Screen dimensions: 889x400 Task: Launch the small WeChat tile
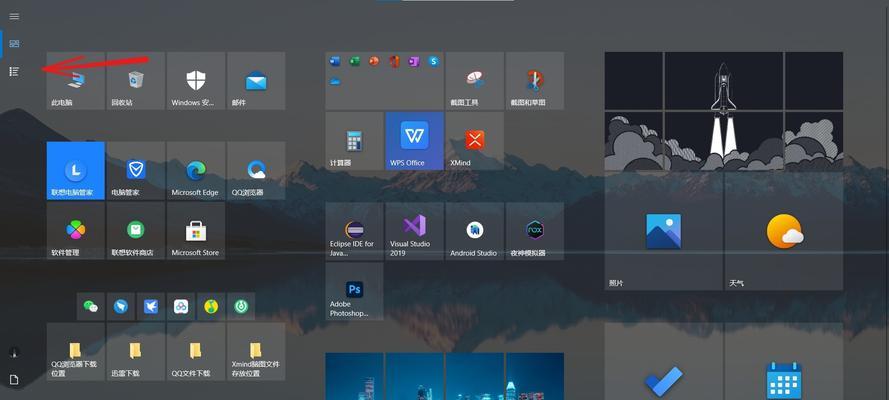91,307
